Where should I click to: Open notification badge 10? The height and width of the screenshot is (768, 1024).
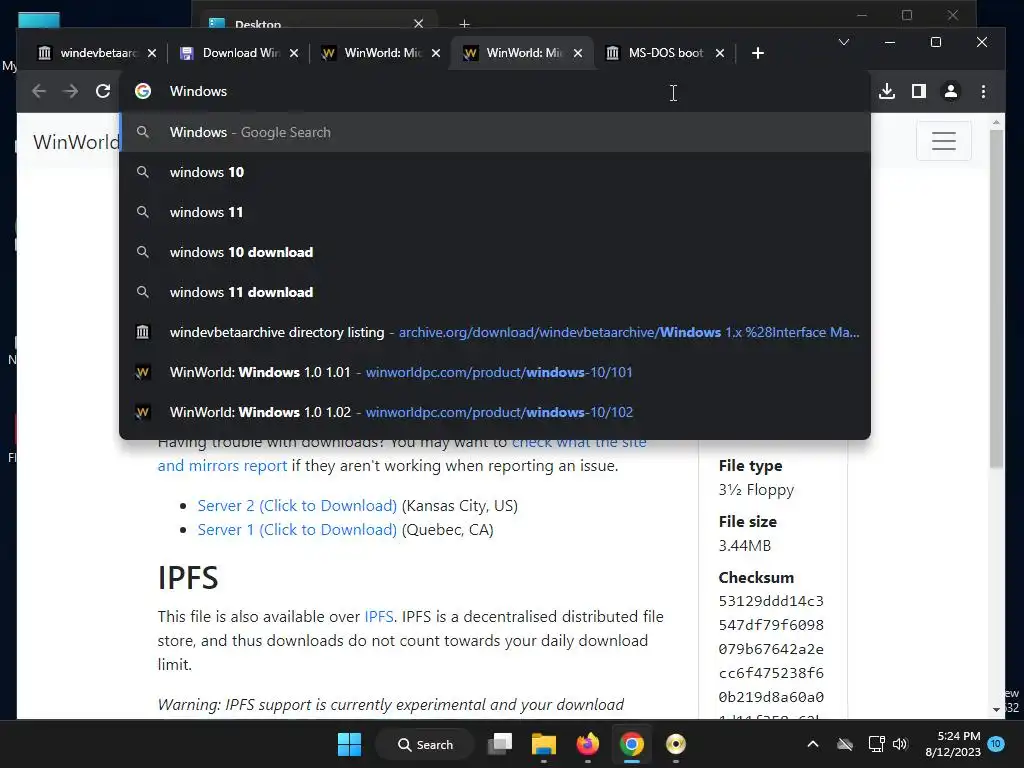tap(995, 744)
